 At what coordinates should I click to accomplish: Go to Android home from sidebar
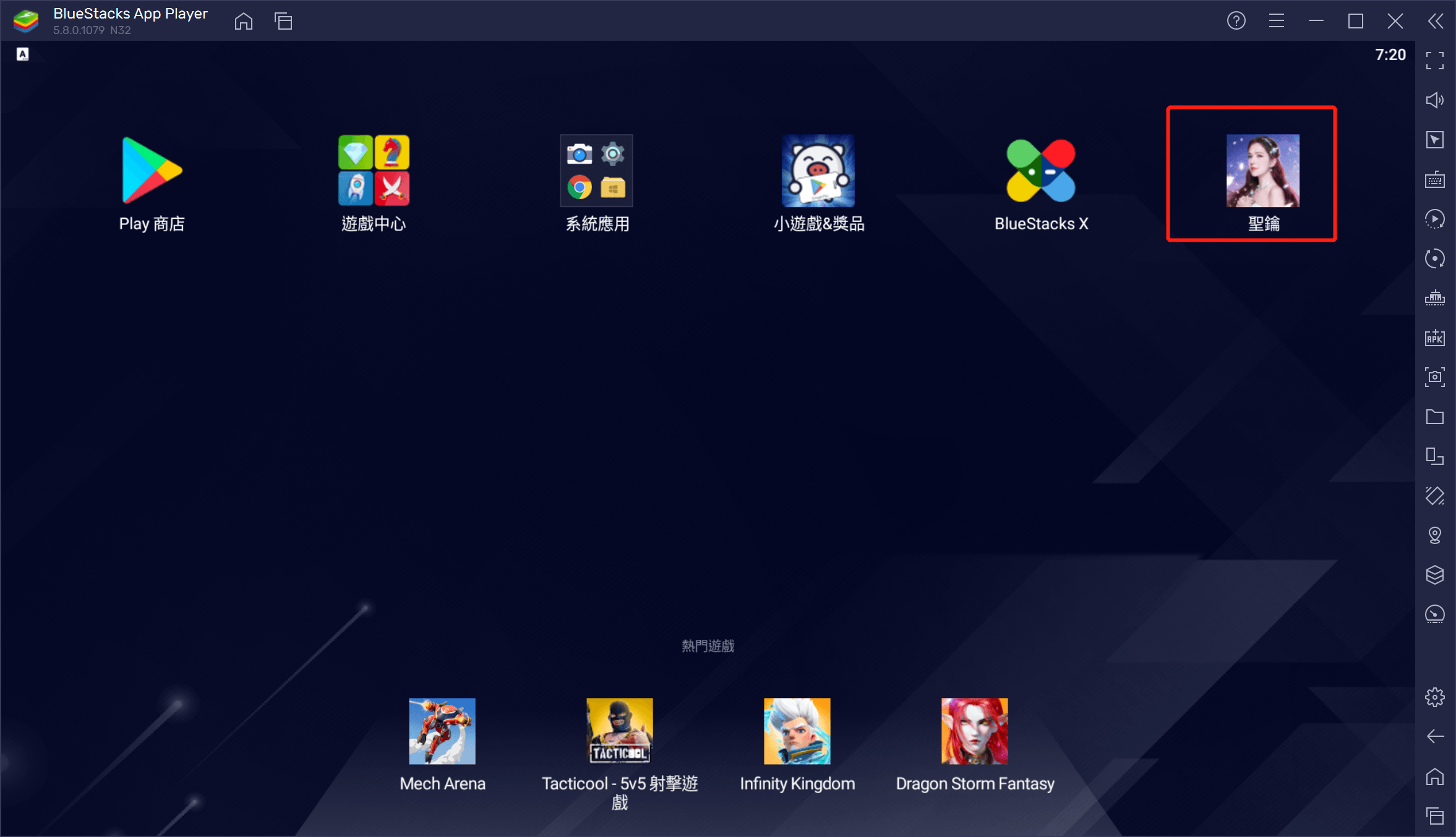pyautogui.click(x=1435, y=776)
